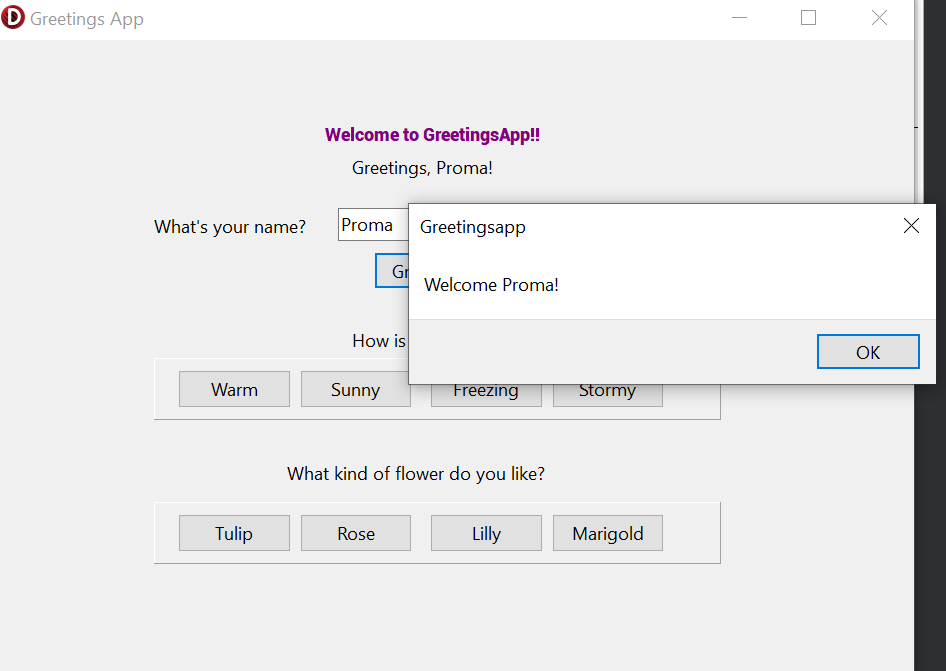The width and height of the screenshot is (946, 671).
Task: Close the Greetingsapp popup dialog
Action: tap(911, 226)
